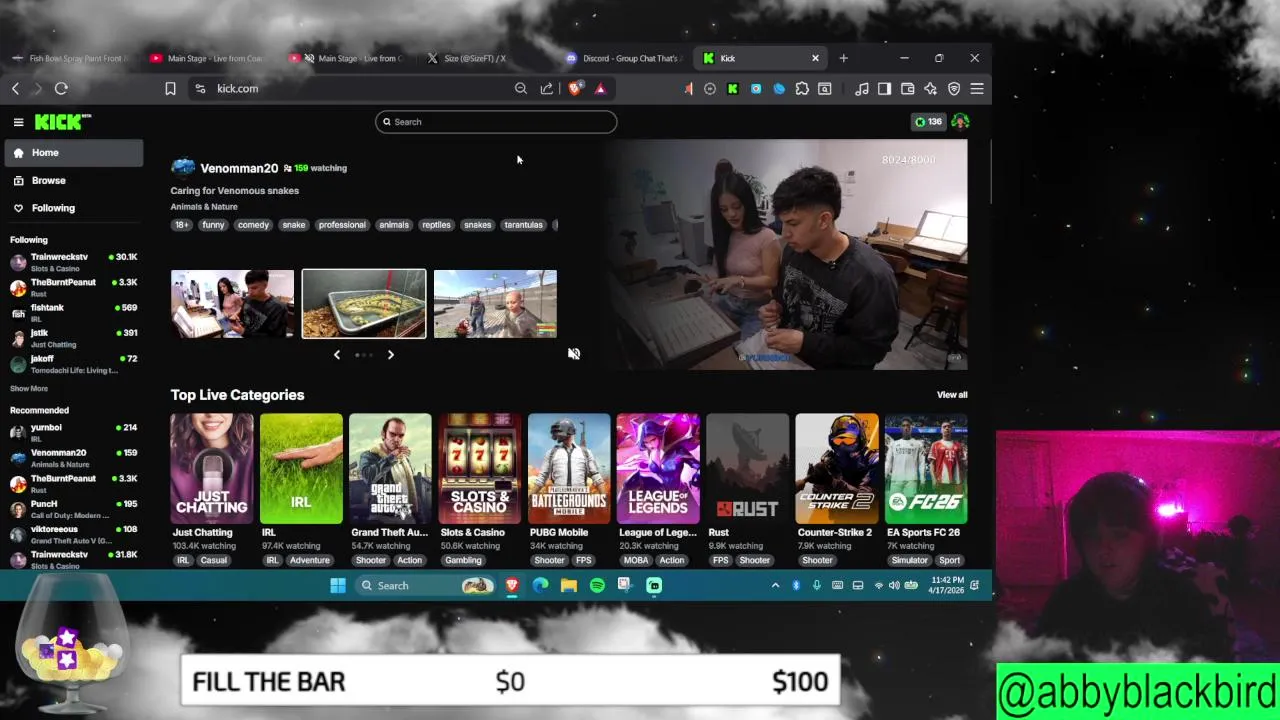Open a new browser tab

click(x=843, y=58)
